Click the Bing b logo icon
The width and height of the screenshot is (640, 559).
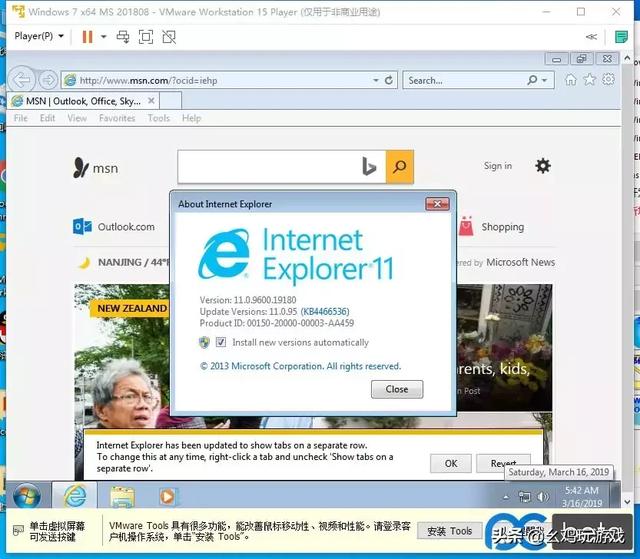(369, 166)
